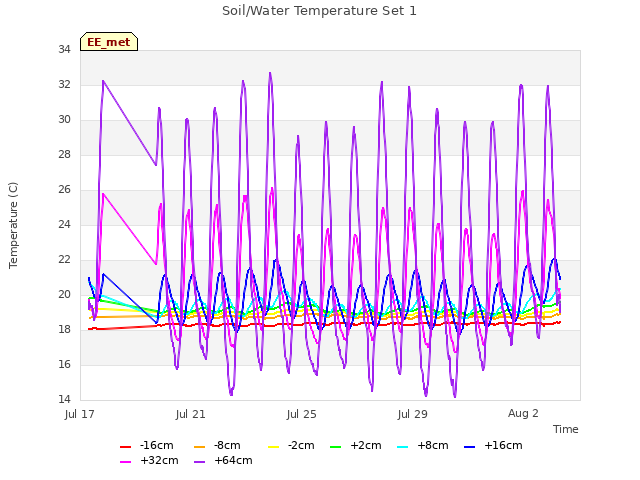Toggle the +2cm green legend entry
640x480 pixels.
tap(356, 445)
